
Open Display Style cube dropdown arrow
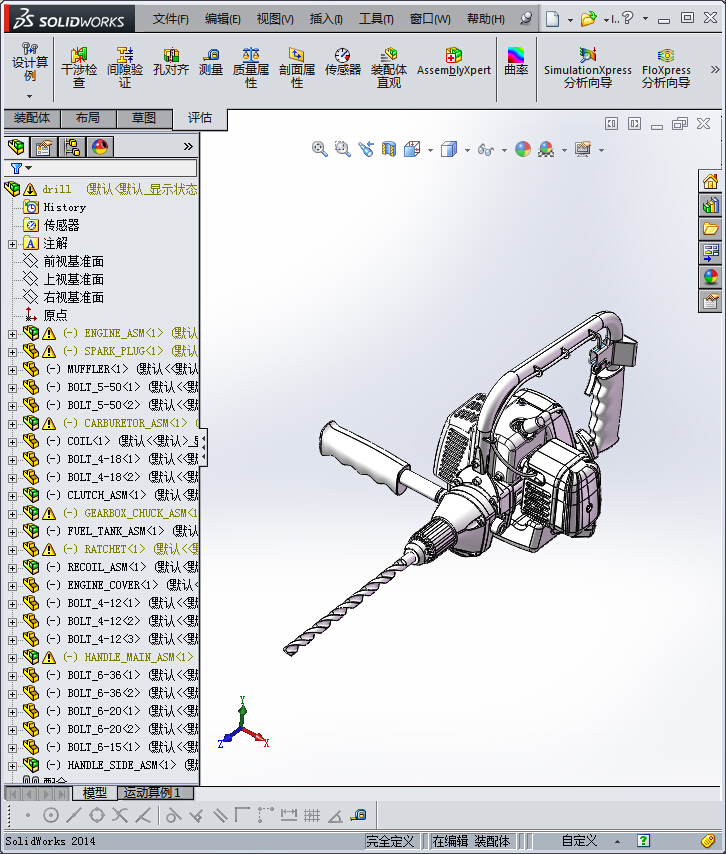coord(467,150)
